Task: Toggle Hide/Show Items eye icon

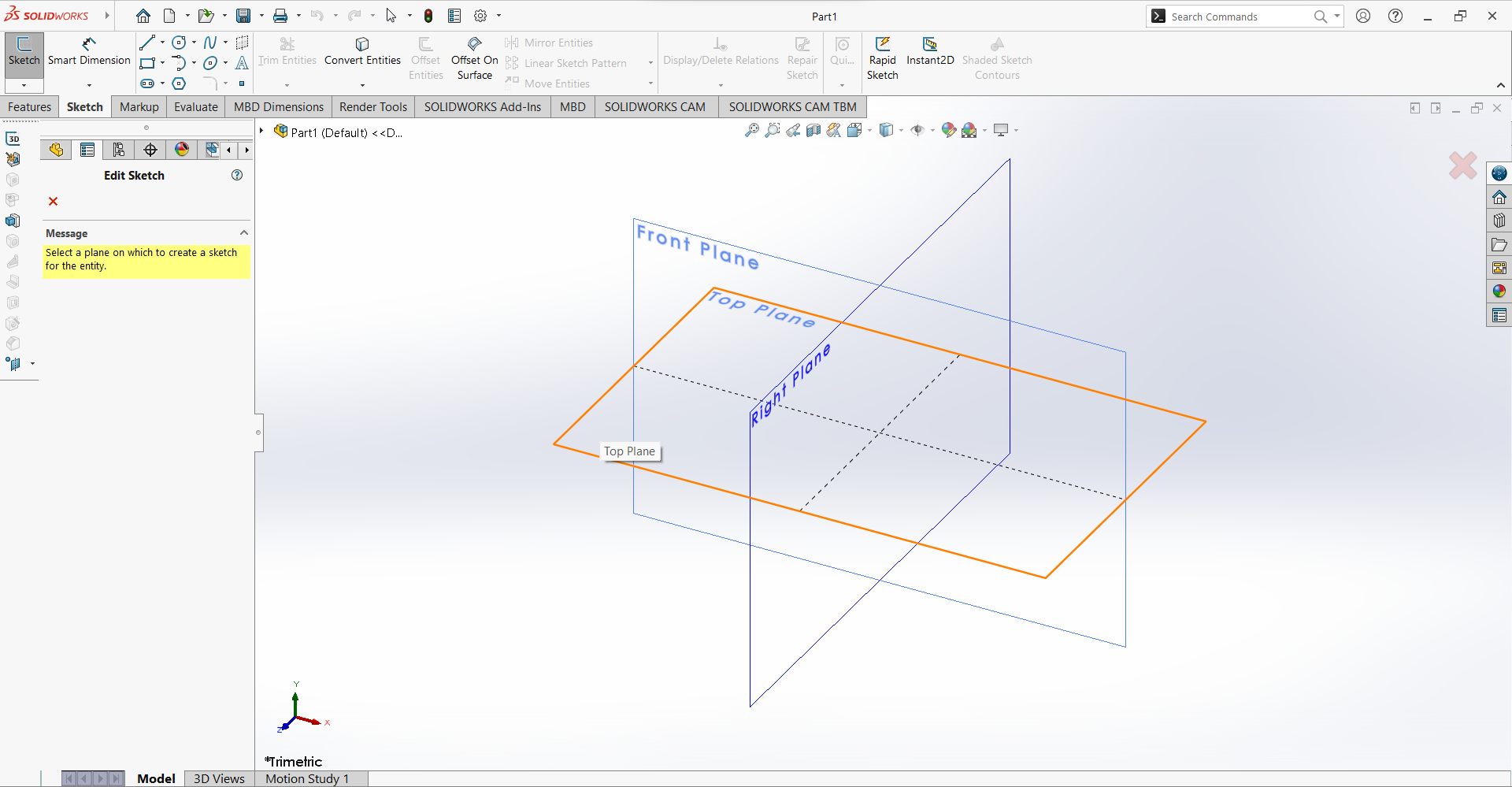Action: pos(920,130)
